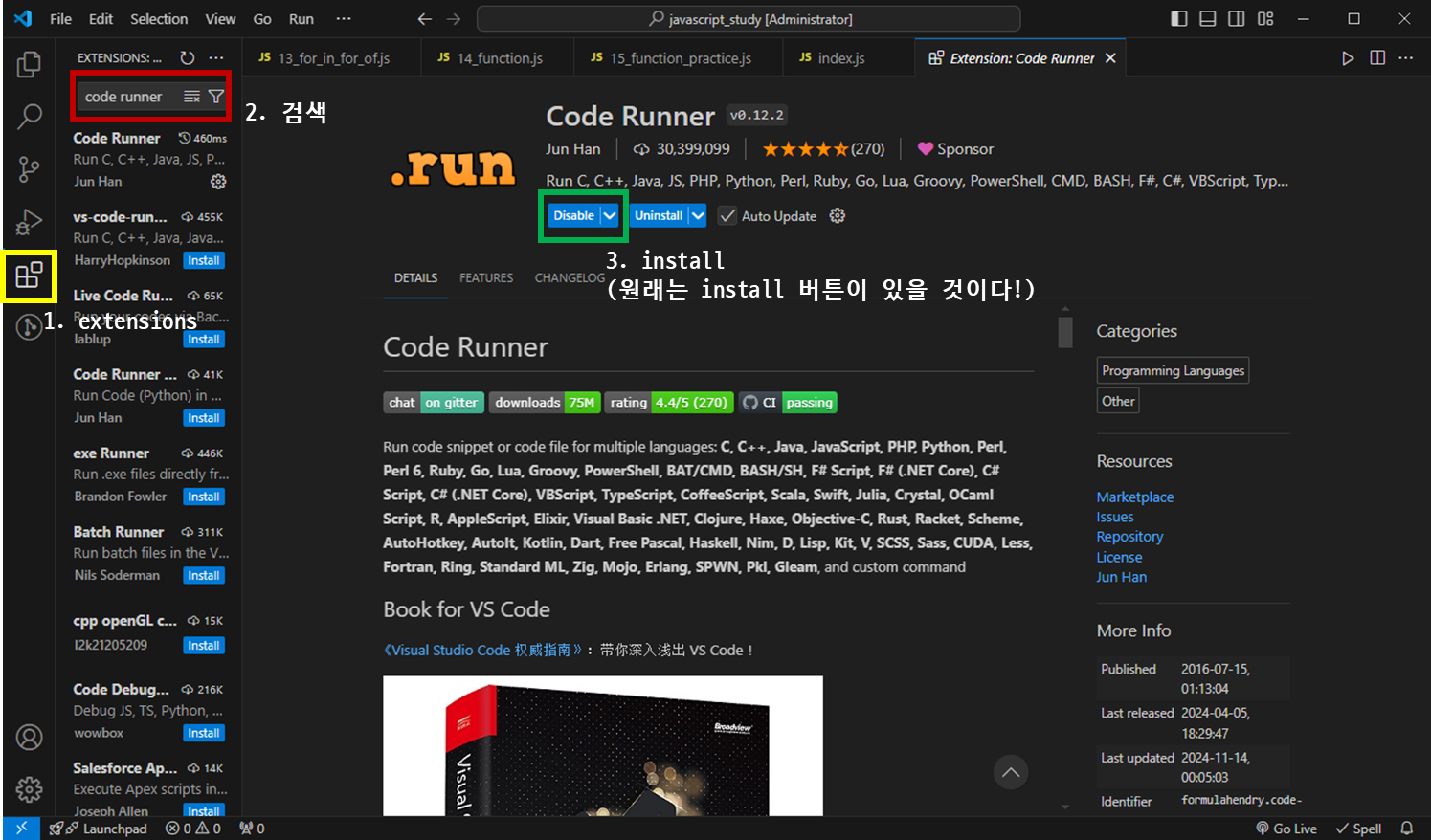This screenshot has height=840, width=1431.
Task: Open editor more actions menu
Action: pyautogui.click(x=1405, y=58)
